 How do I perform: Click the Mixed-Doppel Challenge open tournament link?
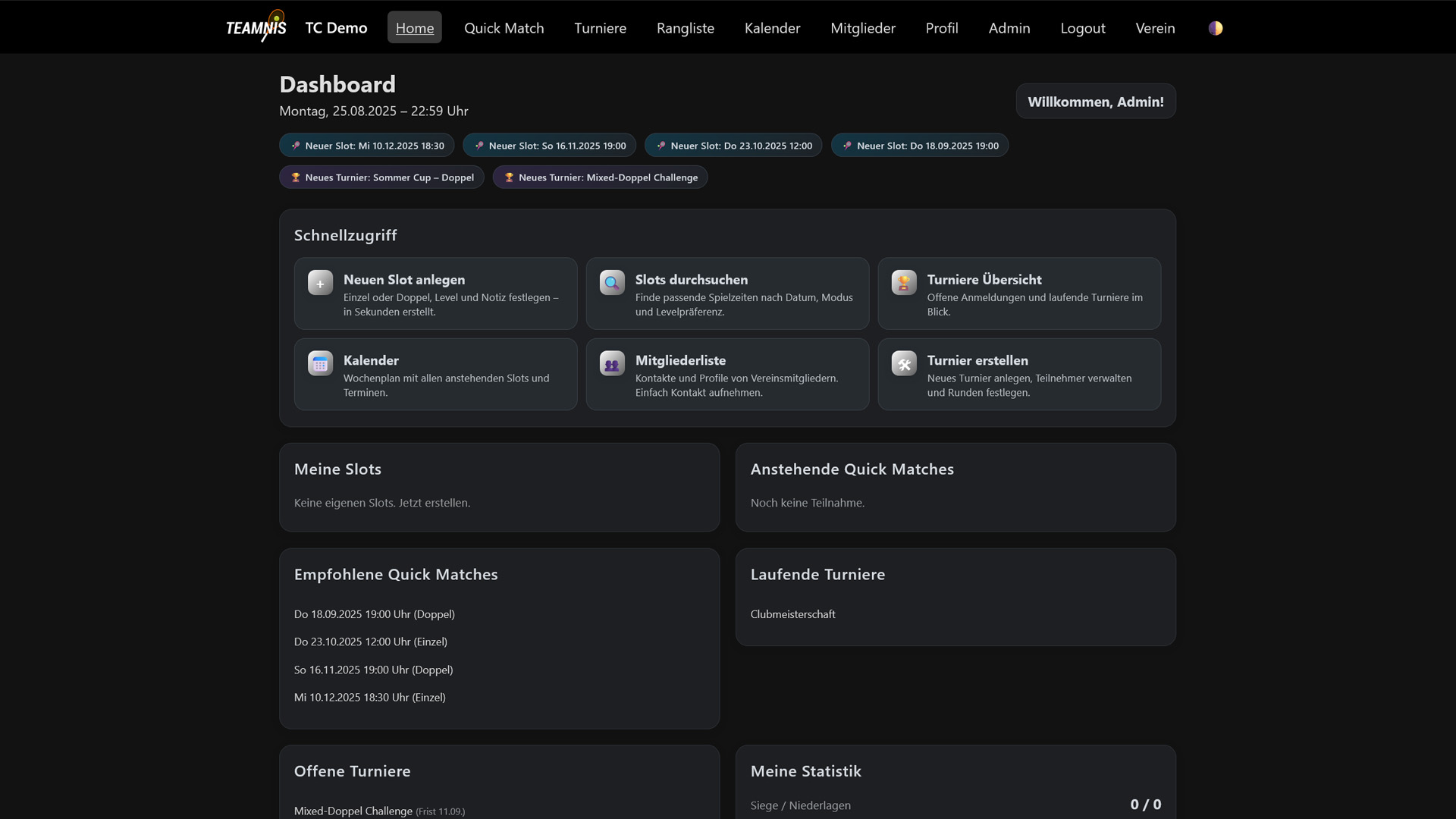353,811
